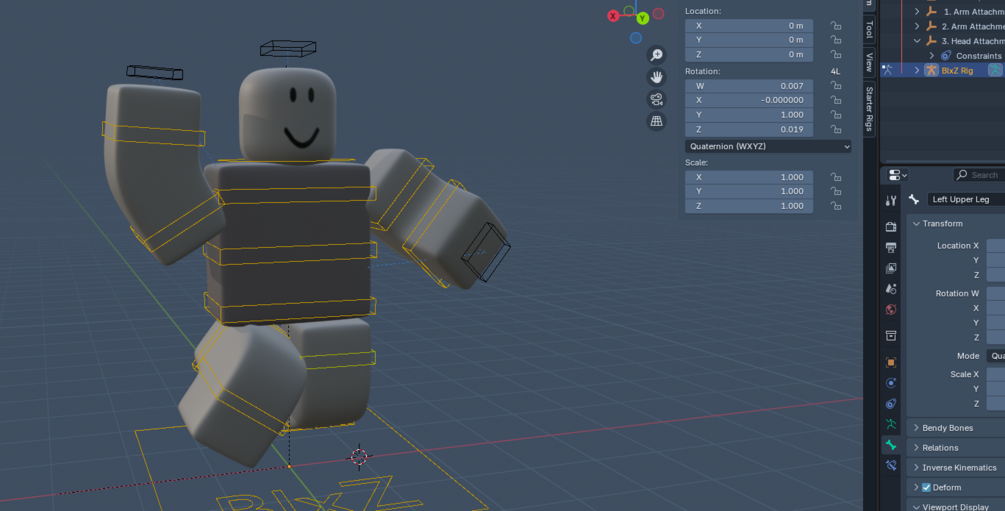Open the Output properties tab (printer icon)
The image size is (1005, 511).
click(x=891, y=247)
